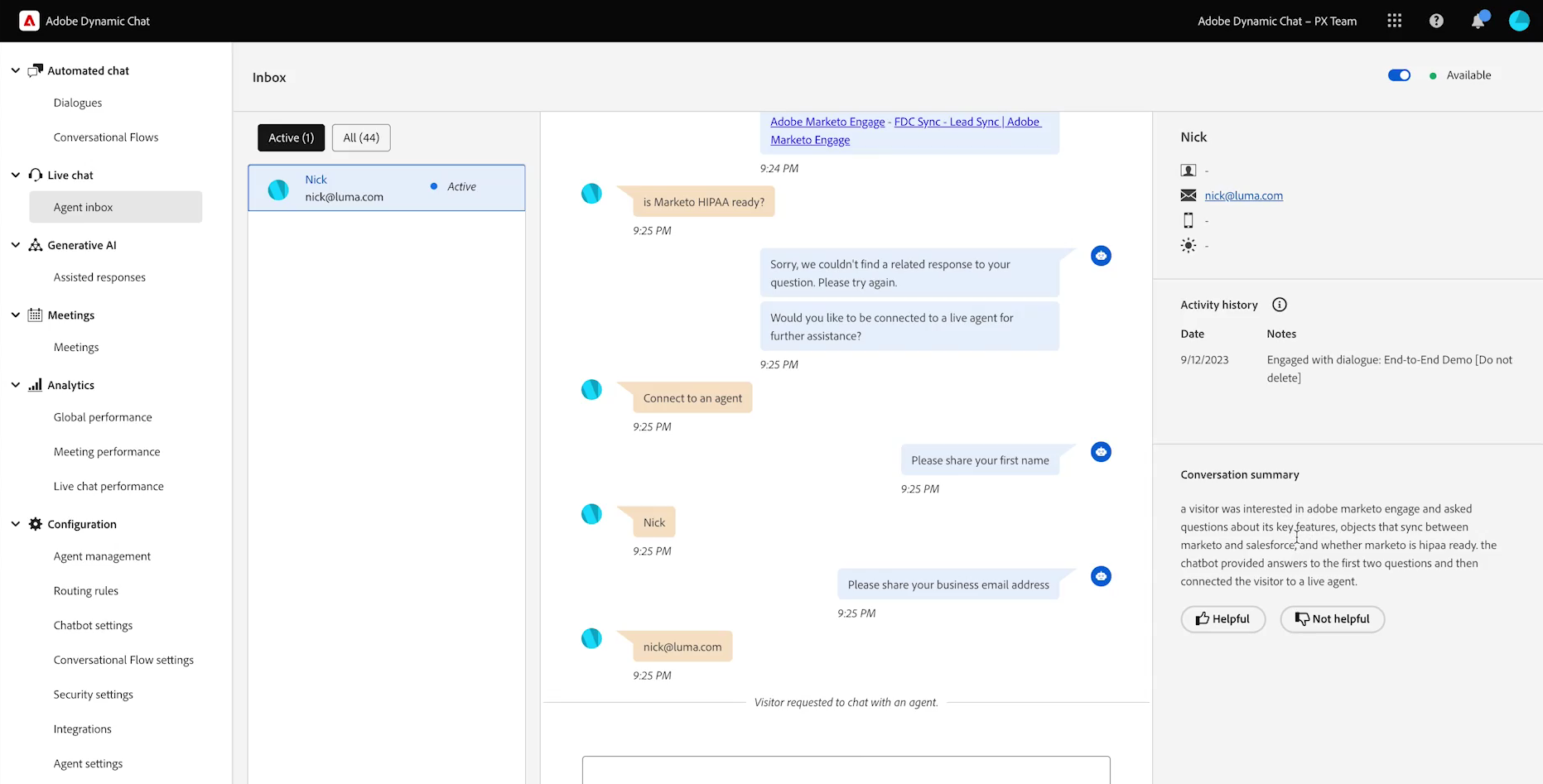Viewport: 1543px width, 784px height.
Task: Click the Configuration gear icon
Action: 35,524
